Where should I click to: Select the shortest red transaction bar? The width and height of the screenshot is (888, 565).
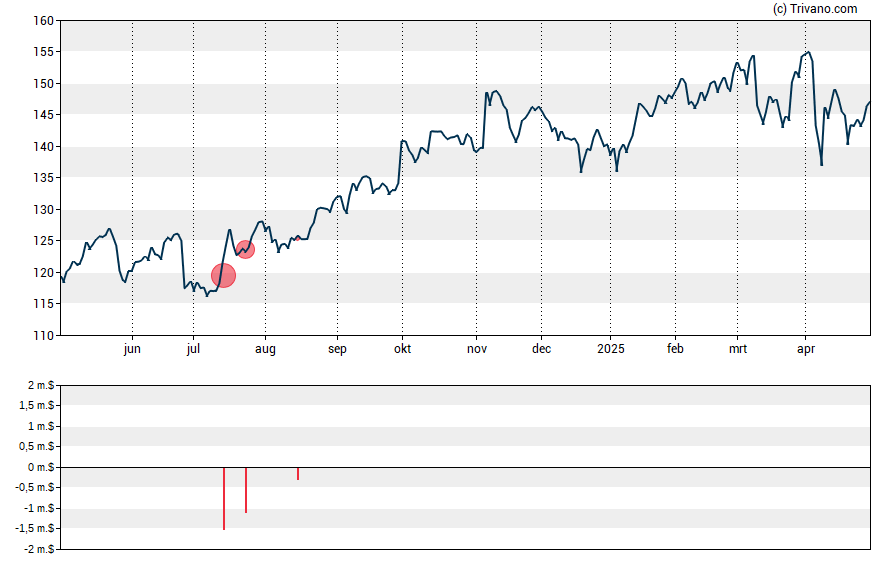coord(298,474)
